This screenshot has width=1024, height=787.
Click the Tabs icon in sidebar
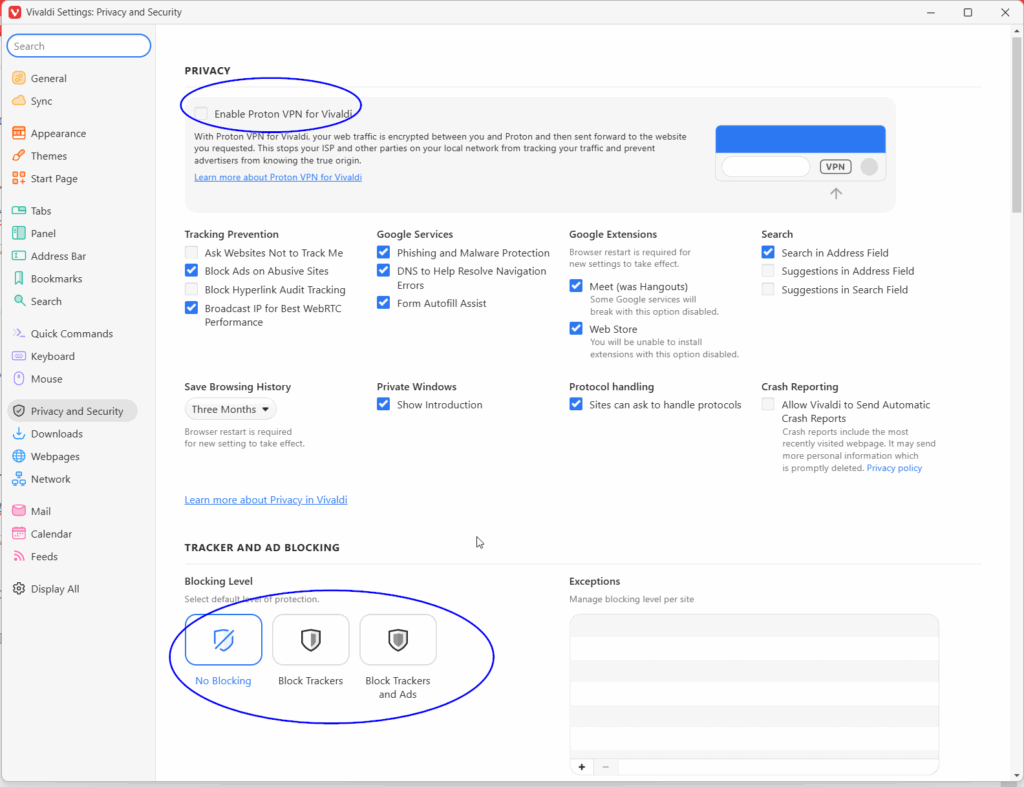[x=19, y=211]
